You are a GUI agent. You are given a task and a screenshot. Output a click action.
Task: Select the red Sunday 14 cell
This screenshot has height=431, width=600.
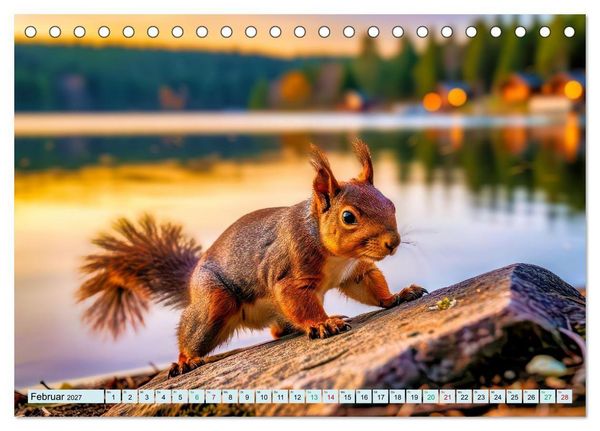tap(331, 397)
